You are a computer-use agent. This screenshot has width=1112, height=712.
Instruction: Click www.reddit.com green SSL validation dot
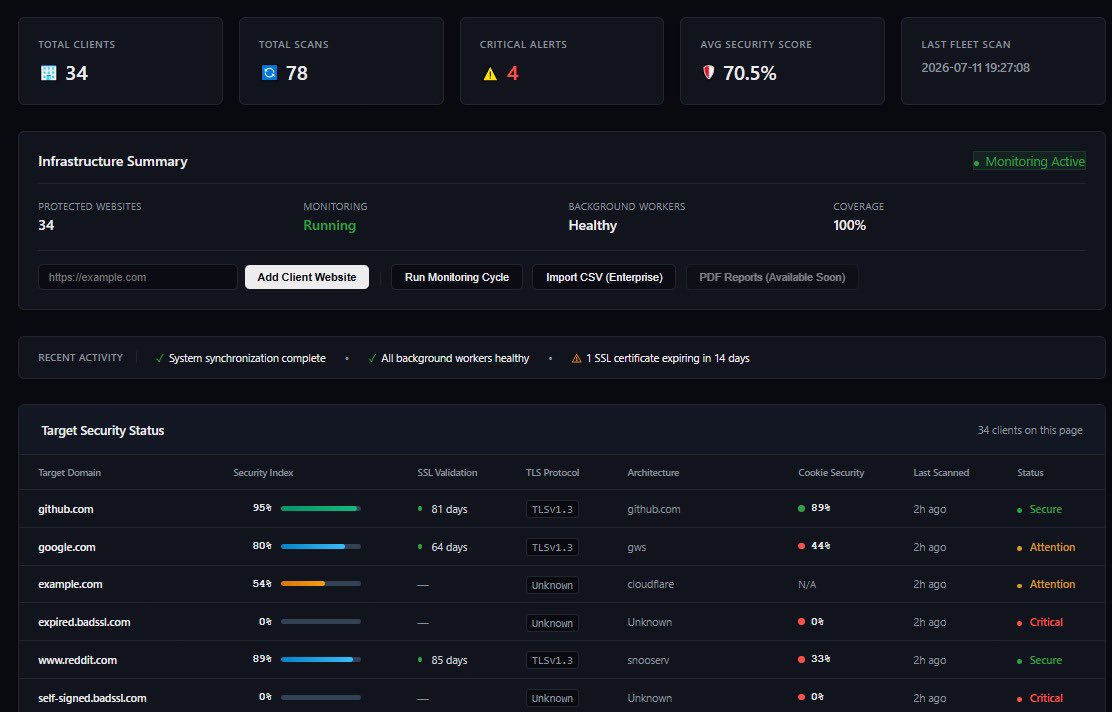420,660
